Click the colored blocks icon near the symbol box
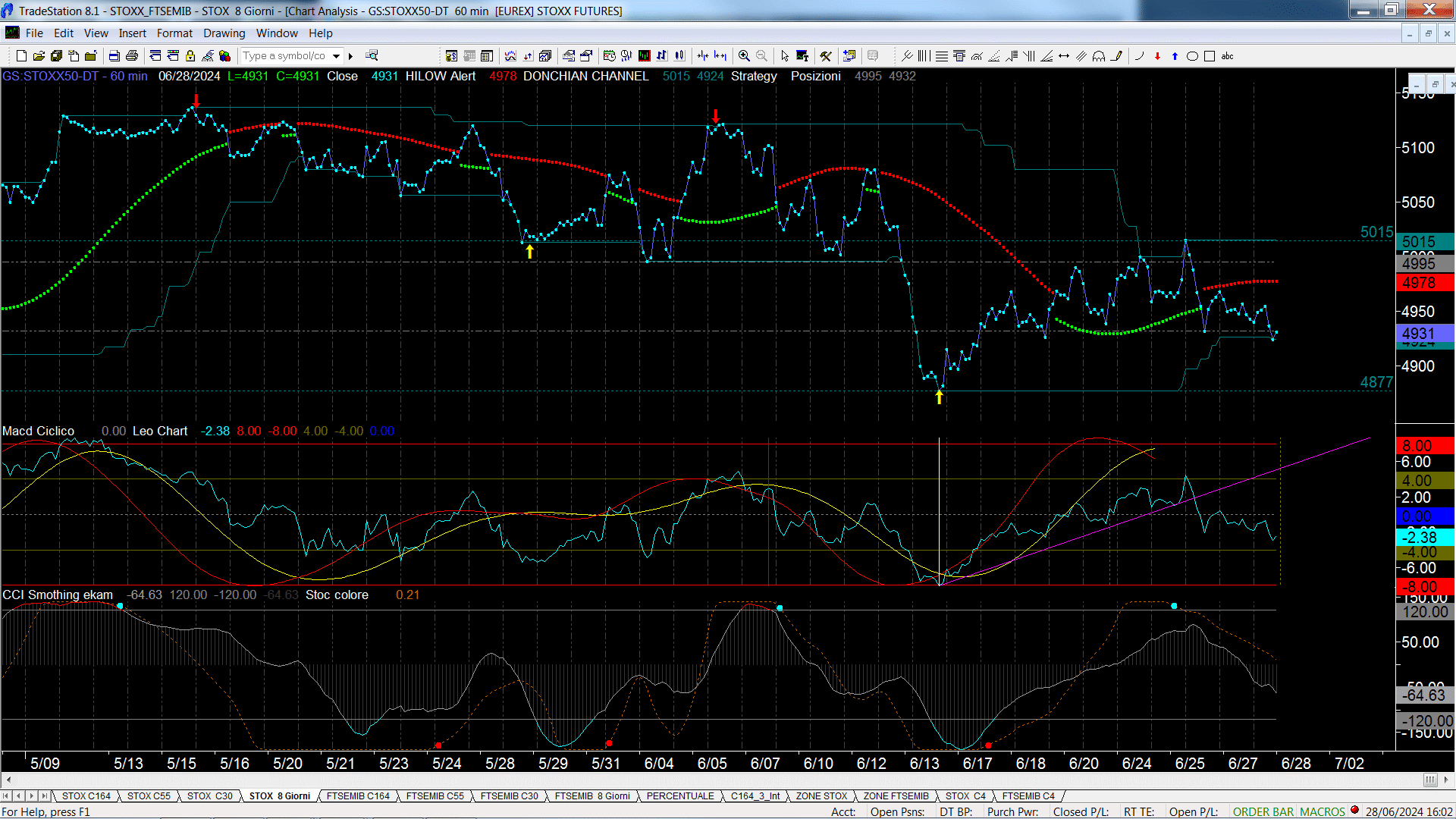 pyautogui.click(x=225, y=55)
